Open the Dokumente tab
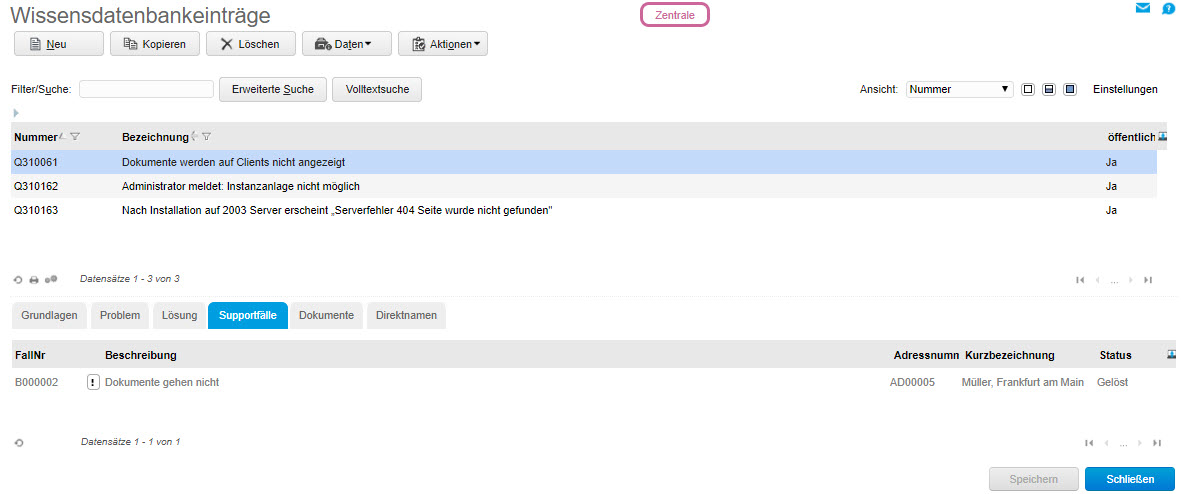 pyautogui.click(x=326, y=316)
